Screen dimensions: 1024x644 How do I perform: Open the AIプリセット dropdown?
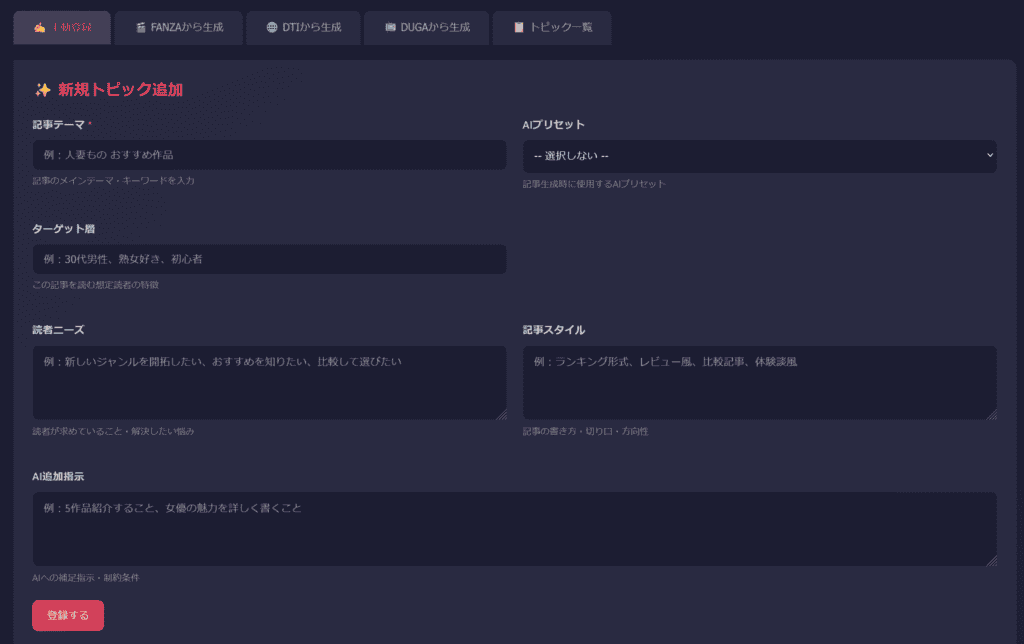[x=759, y=156]
